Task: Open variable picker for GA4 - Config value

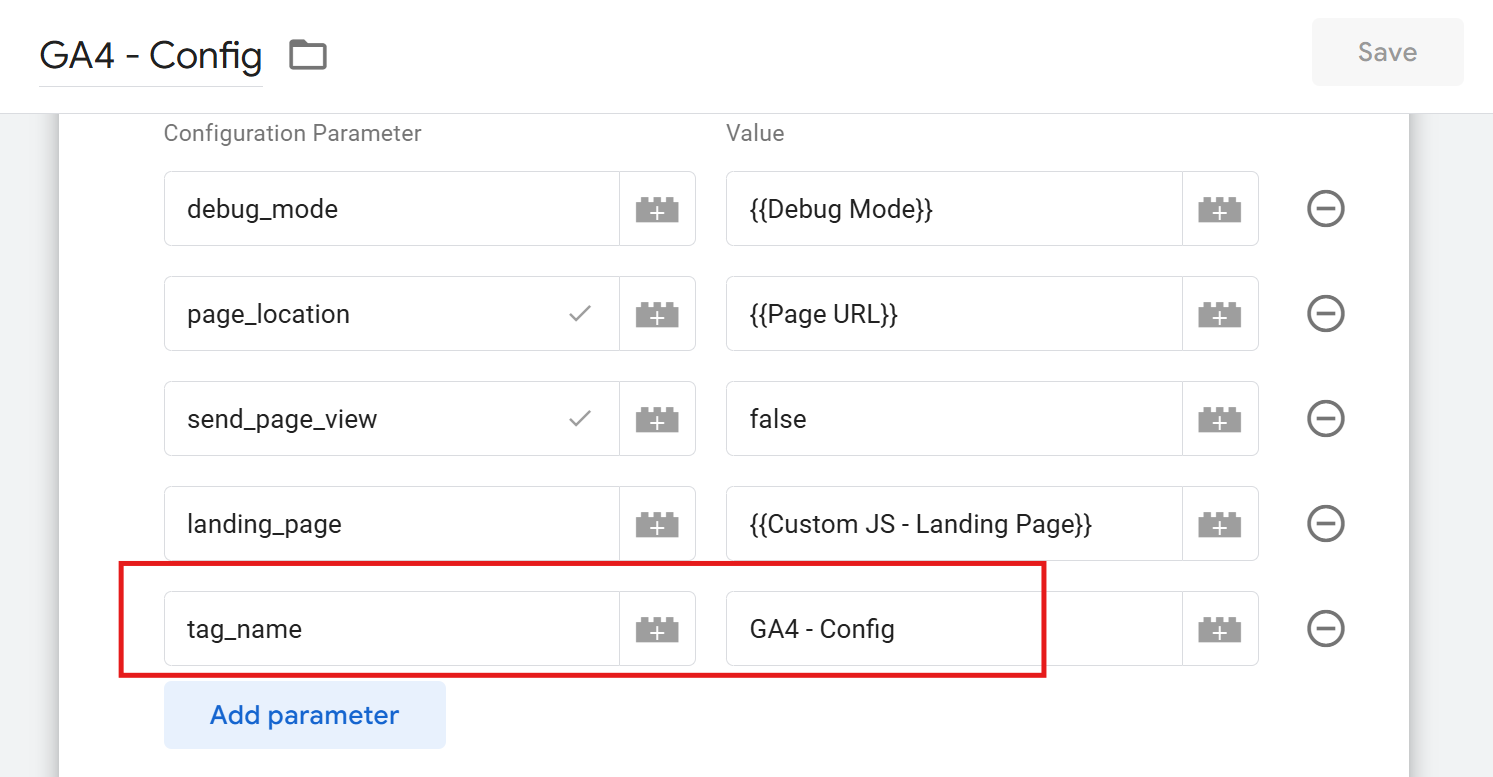Action: (x=1220, y=629)
